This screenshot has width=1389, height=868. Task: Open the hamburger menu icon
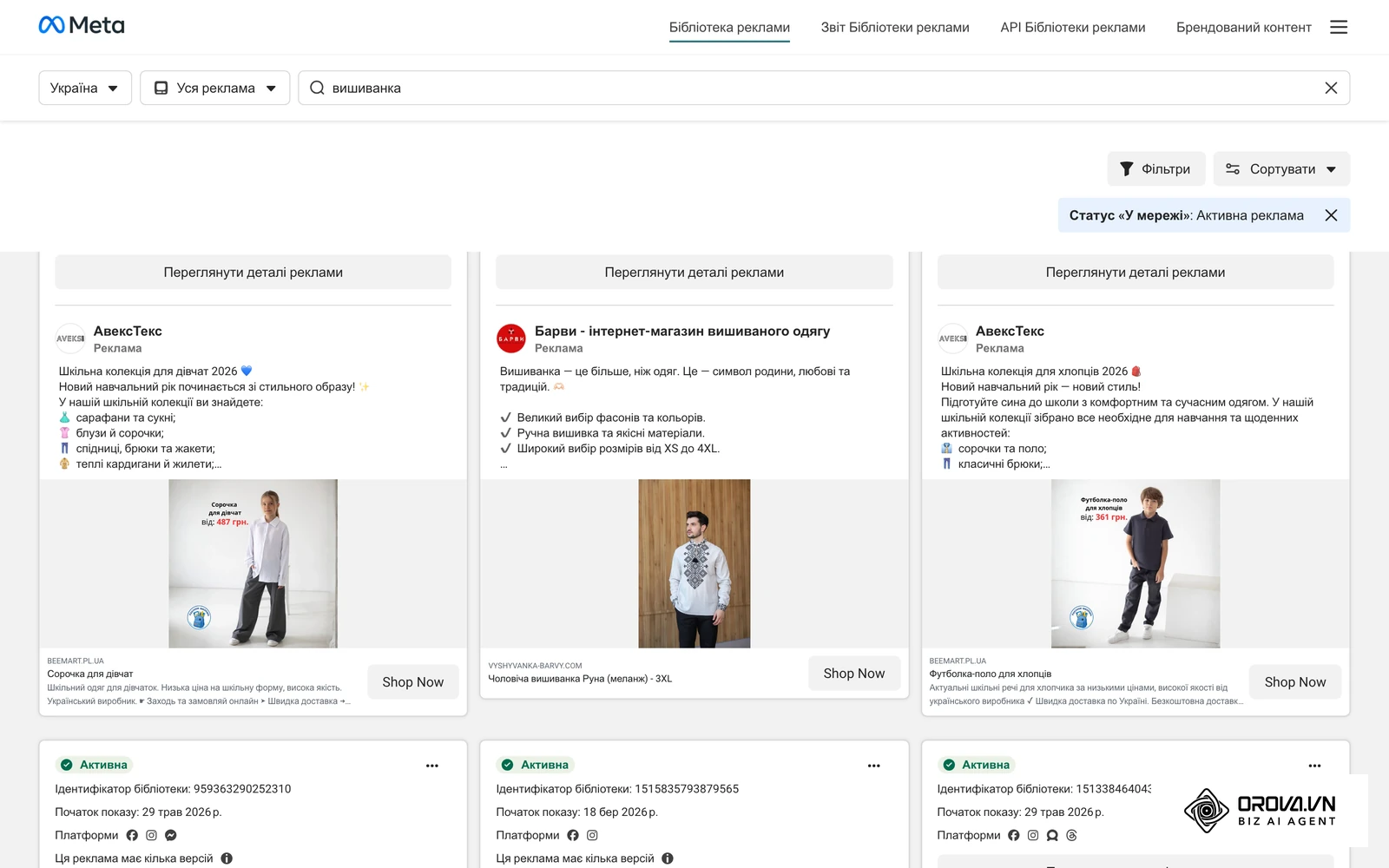pyautogui.click(x=1339, y=27)
